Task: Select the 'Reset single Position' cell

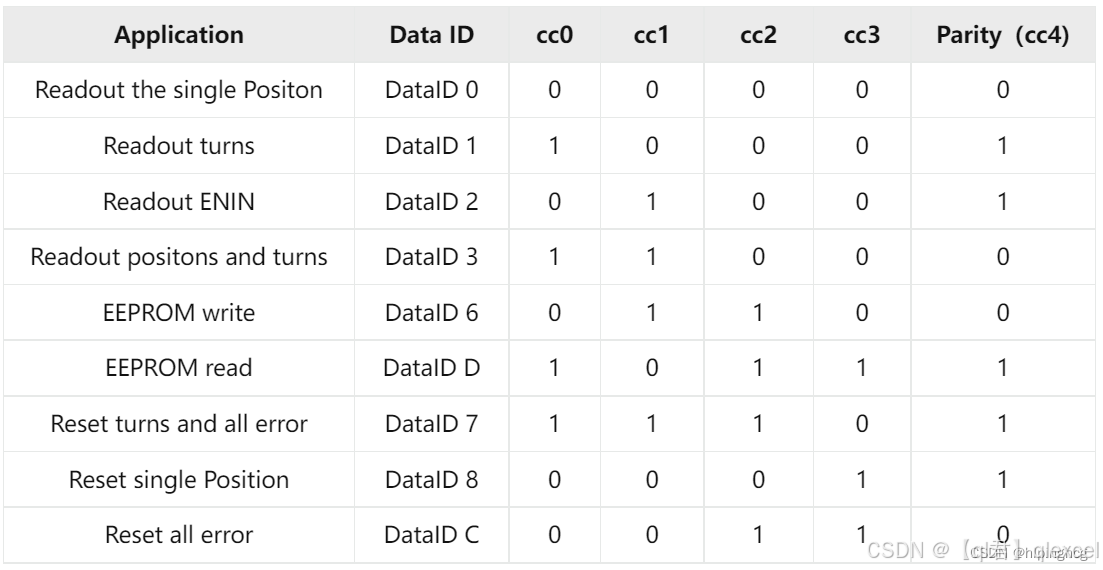Action: point(179,480)
